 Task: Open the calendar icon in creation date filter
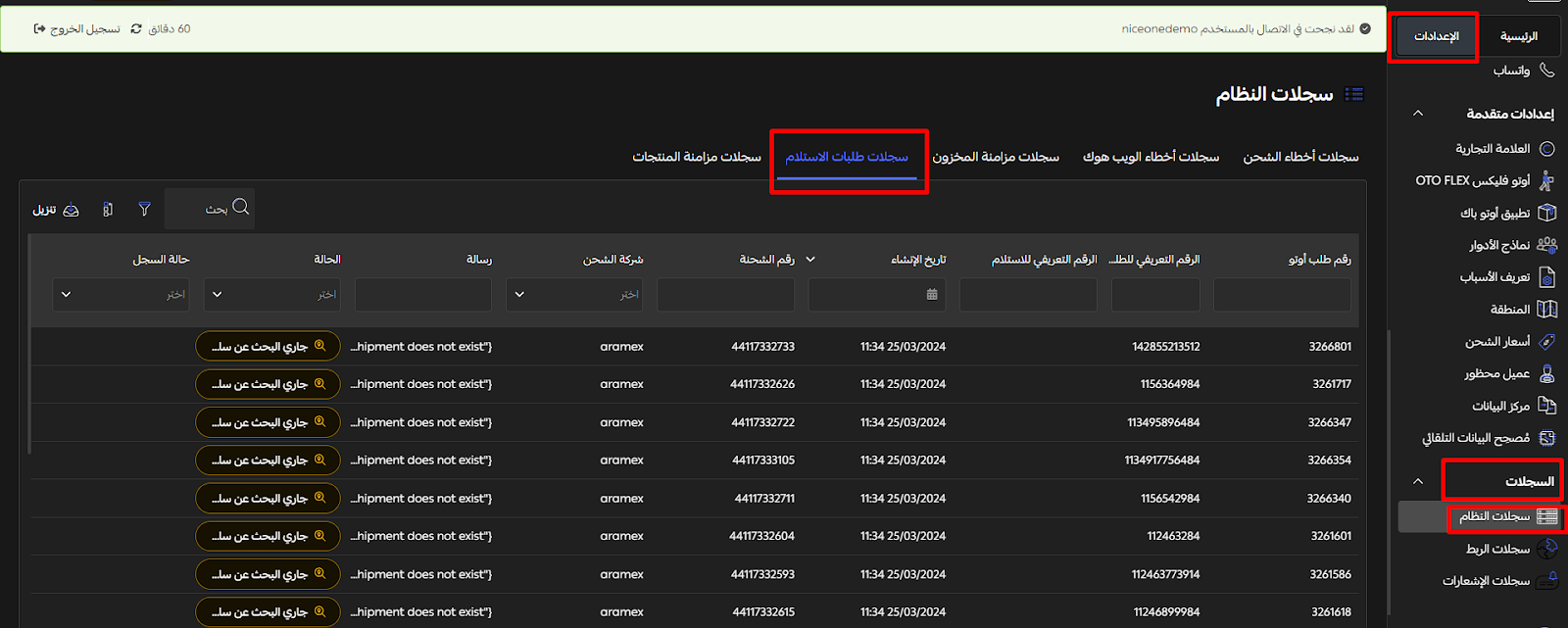coord(932,294)
